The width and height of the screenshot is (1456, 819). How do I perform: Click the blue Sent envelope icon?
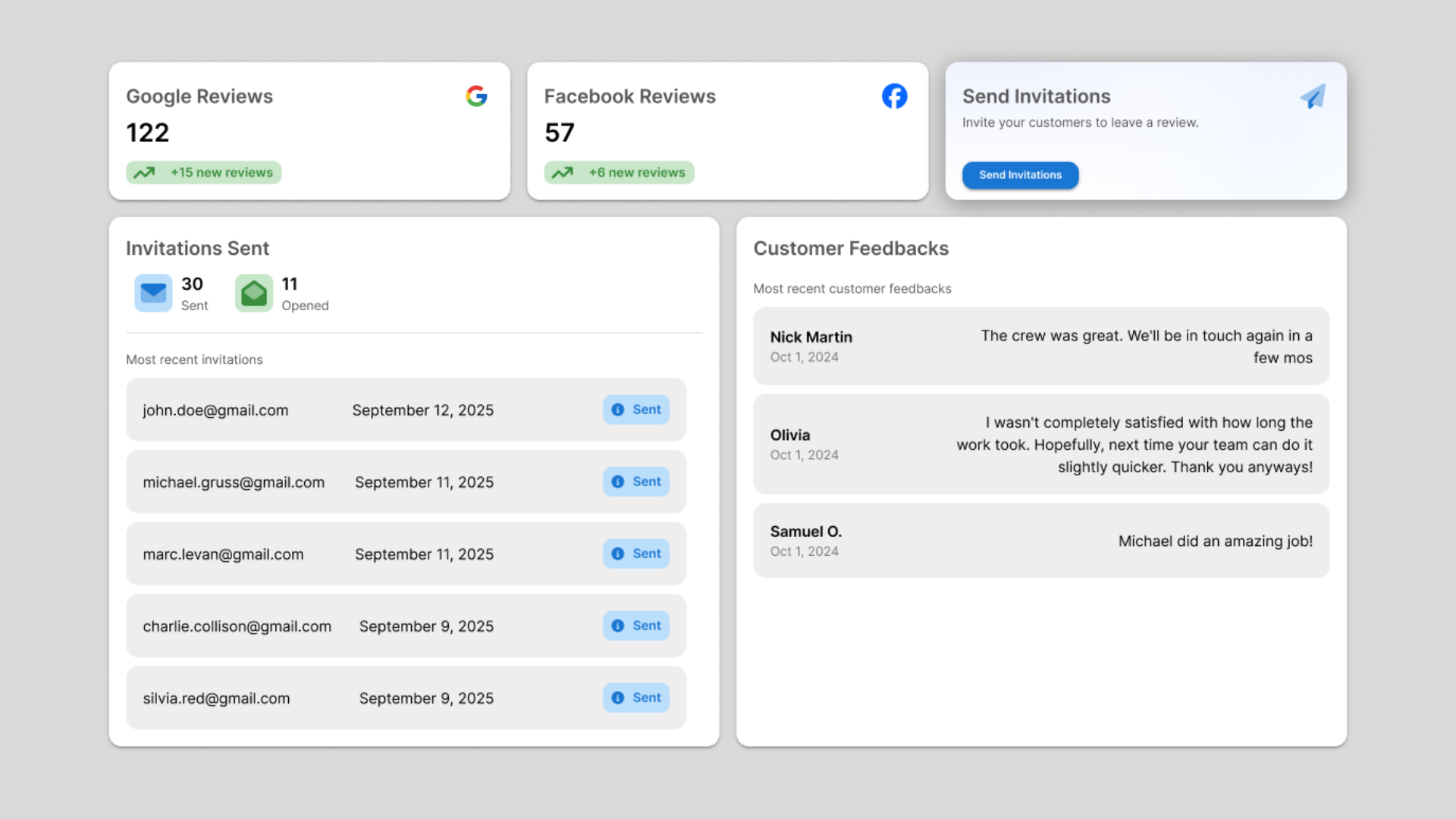tap(153, 293)
